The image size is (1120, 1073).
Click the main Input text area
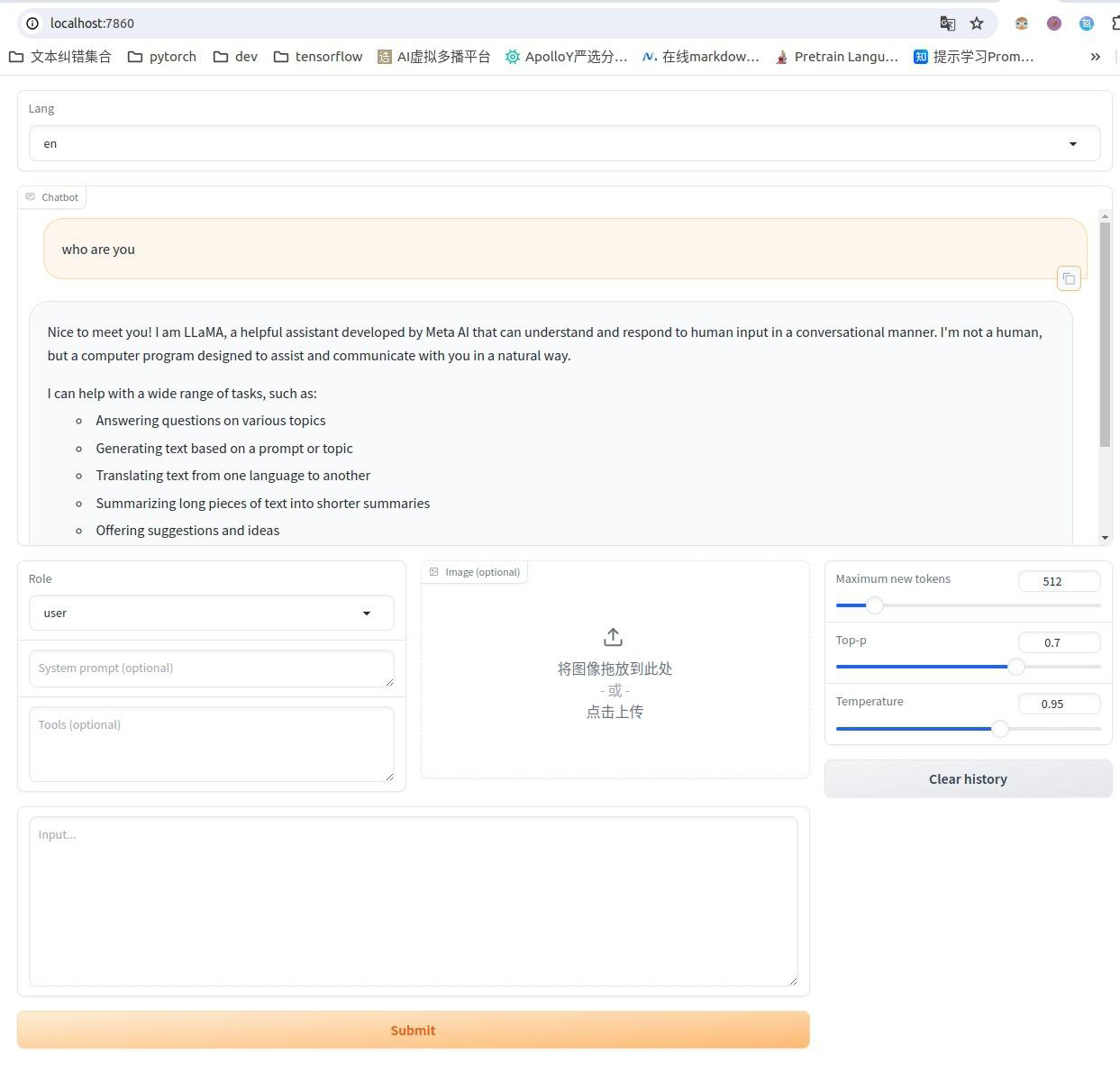[x=414, y=901]
